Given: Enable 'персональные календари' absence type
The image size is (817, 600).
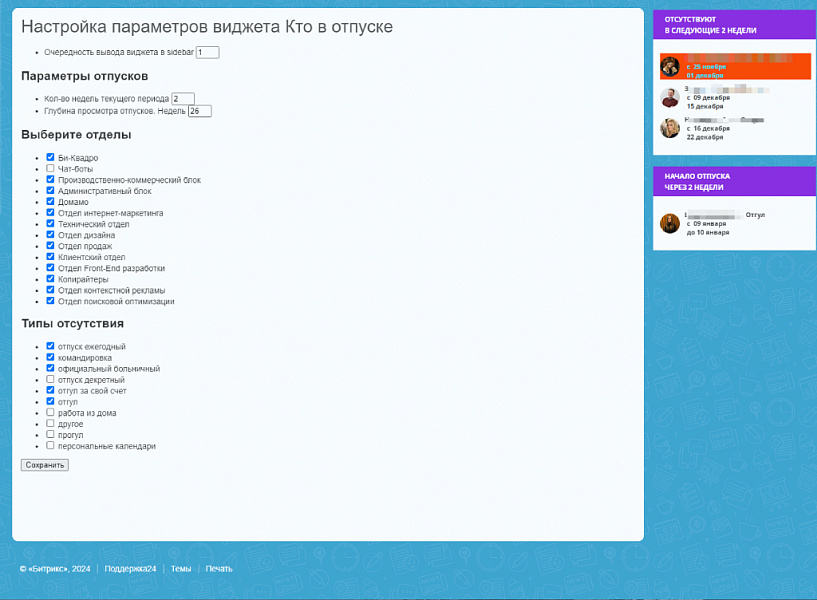Looking at the screenshot, I should [48, 445].
